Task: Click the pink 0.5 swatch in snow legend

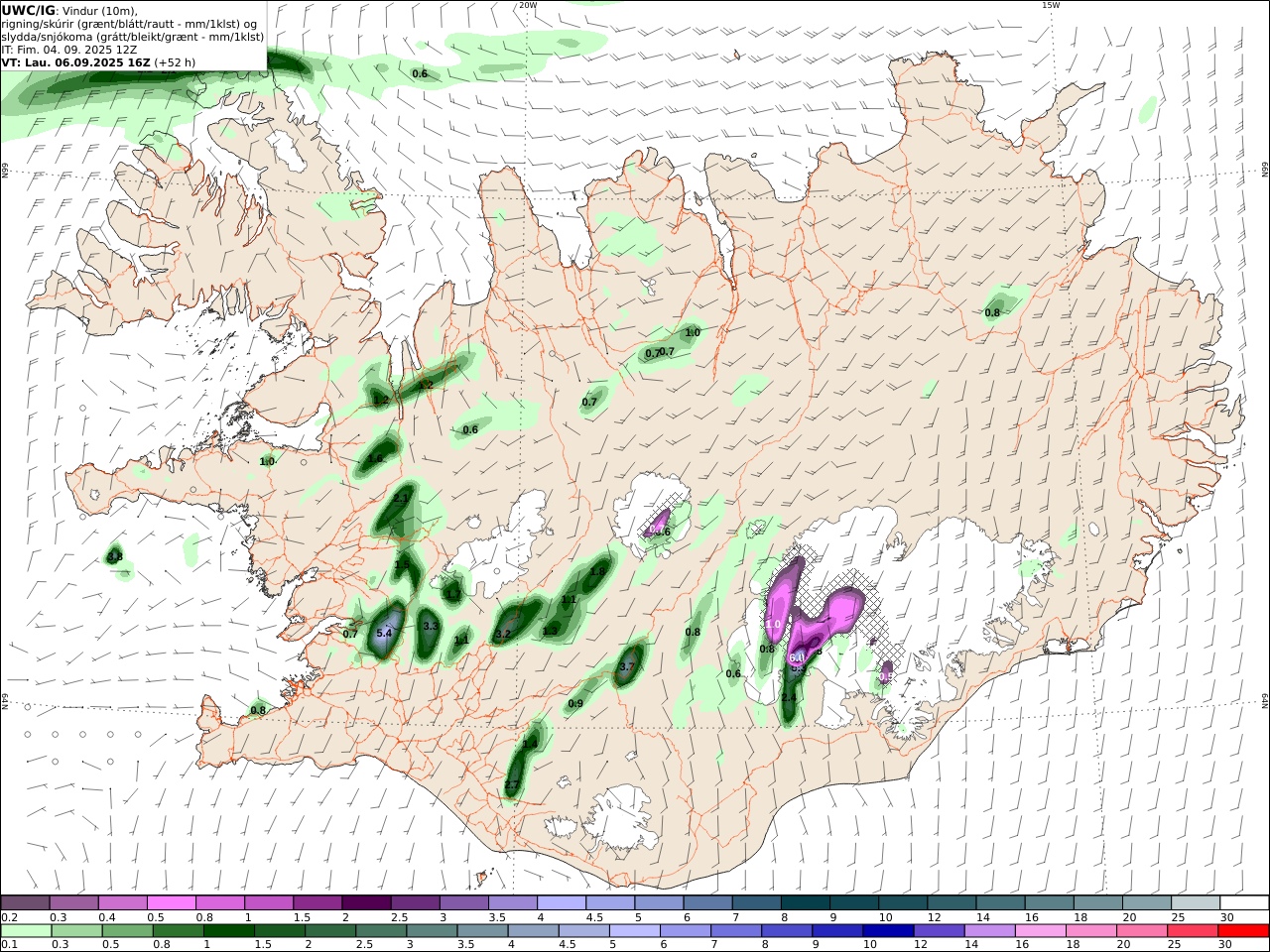Action: pos(171,902)
